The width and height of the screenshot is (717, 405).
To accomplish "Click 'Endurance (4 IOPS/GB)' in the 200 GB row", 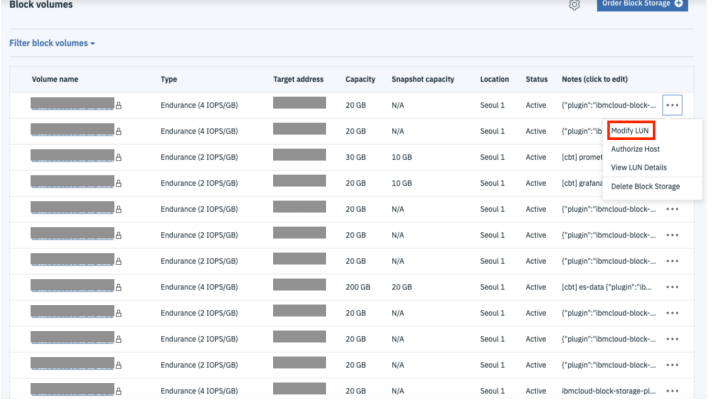I will pyautogui.click(x=199, y=287).
